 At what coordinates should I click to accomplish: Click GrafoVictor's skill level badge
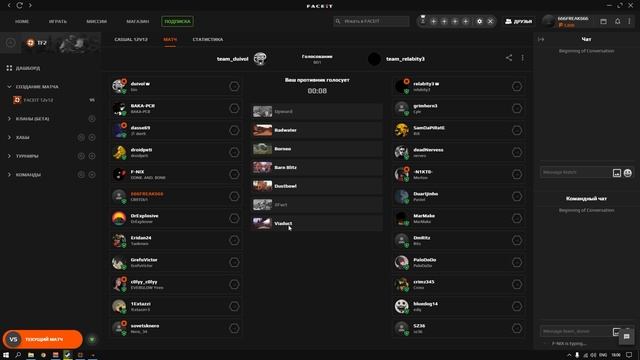[x=234, y=262]
